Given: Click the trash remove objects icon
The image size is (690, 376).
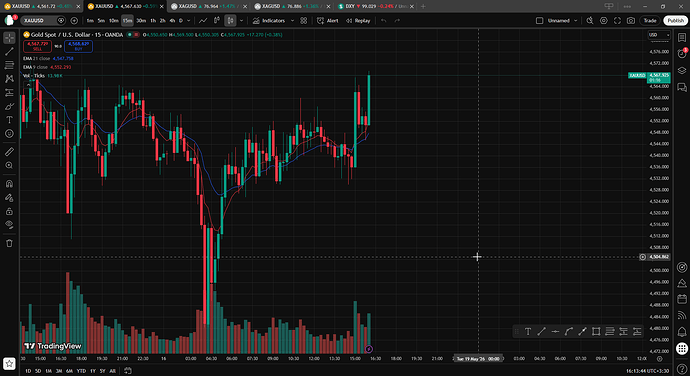Looking at the screenshot, I should coord(9,243).
